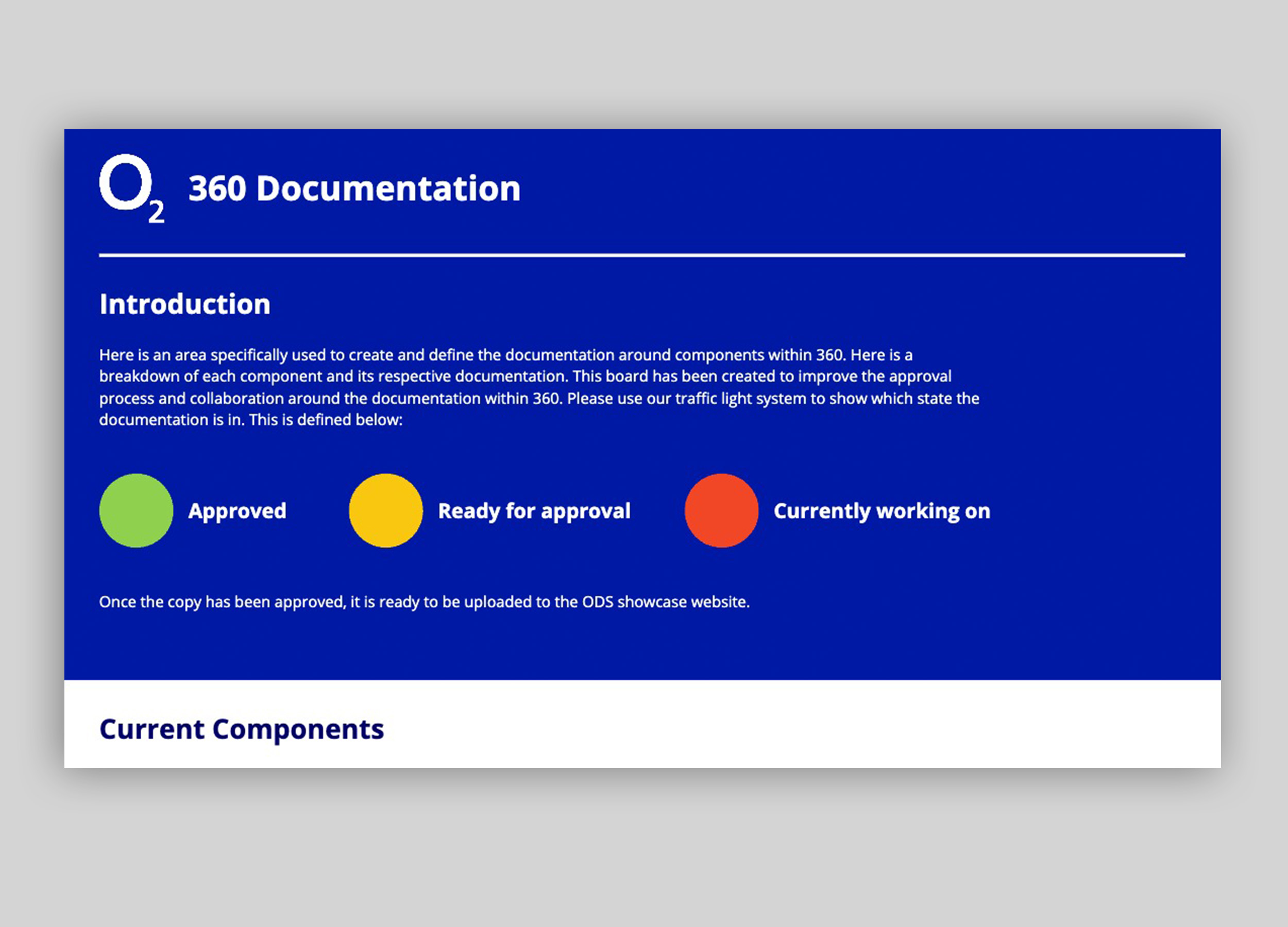Select the yellow Ready for approval circle
The image size is (1288, 927).
tap(385, 510)
